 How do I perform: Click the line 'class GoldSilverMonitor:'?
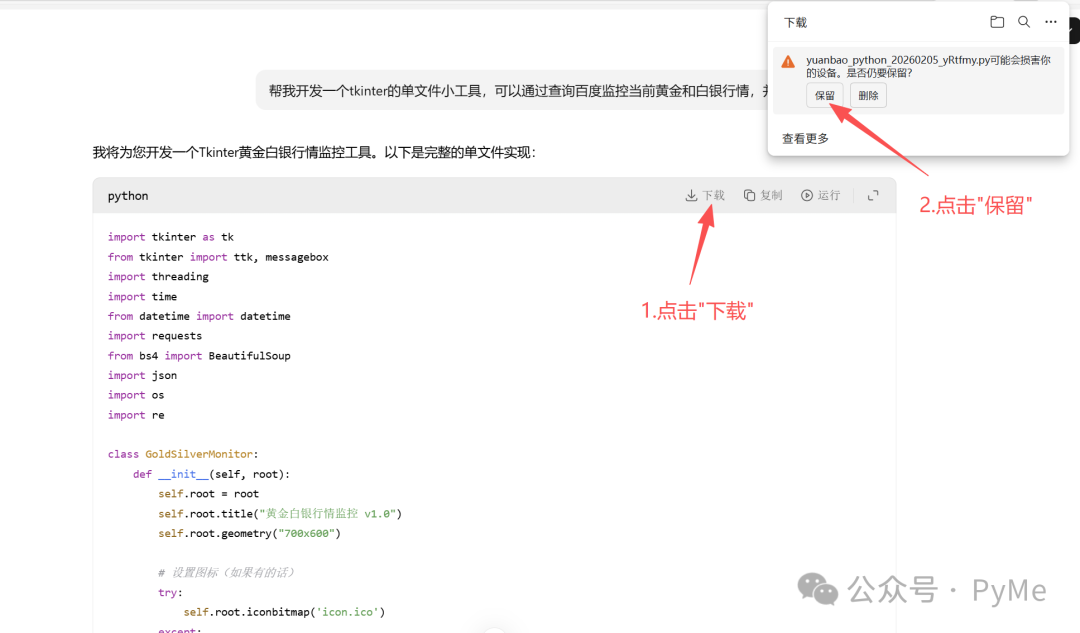tap(183, 454)
